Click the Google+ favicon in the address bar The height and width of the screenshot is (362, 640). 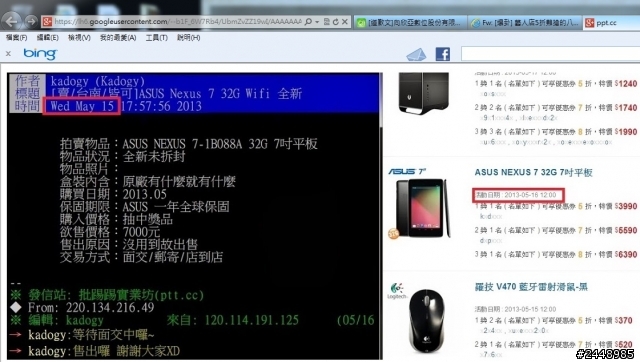tap(47, 22)
